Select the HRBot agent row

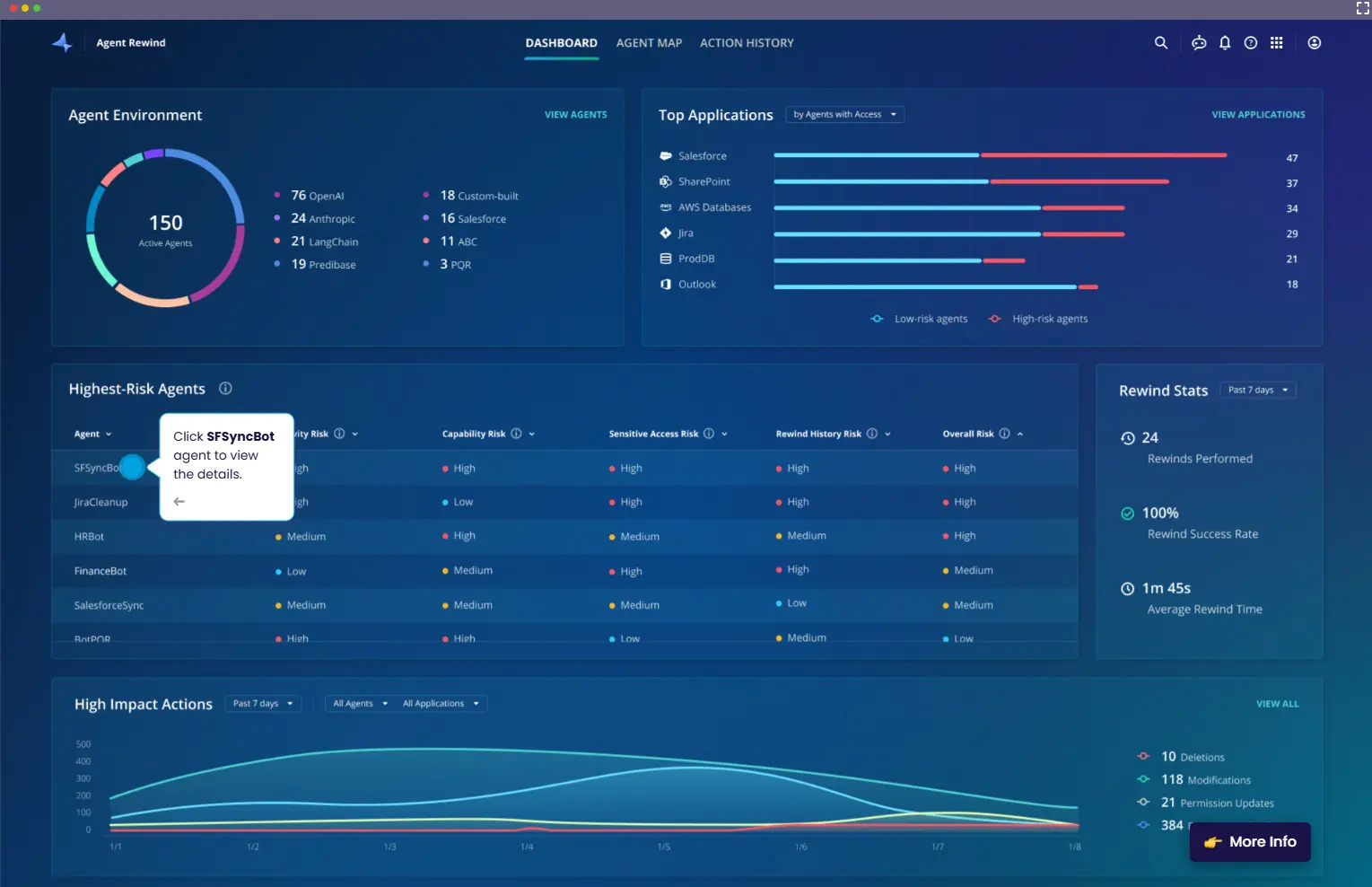[90, 537]
